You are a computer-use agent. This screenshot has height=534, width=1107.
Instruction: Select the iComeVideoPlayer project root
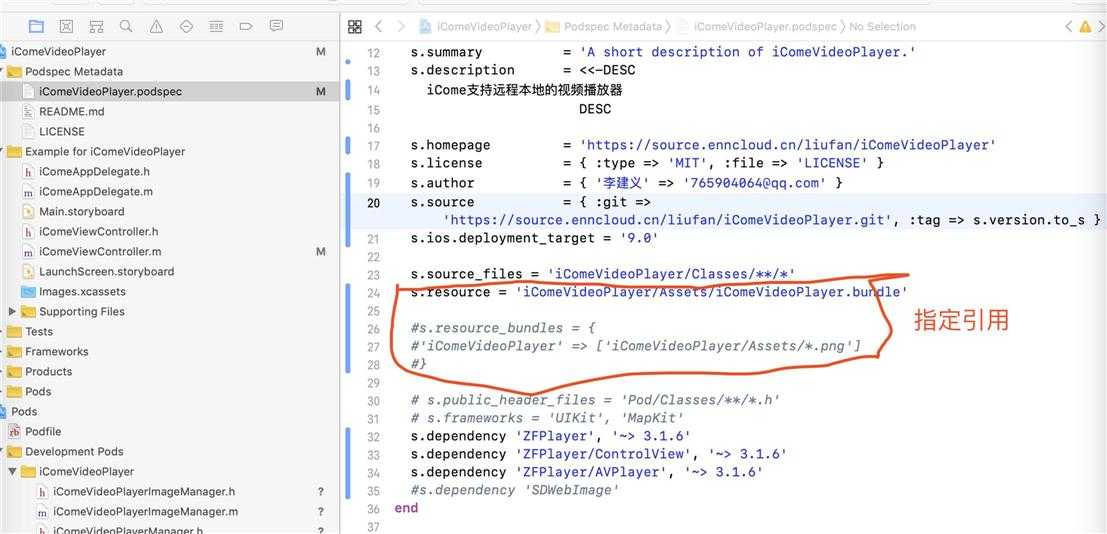(x=58, y=52)
